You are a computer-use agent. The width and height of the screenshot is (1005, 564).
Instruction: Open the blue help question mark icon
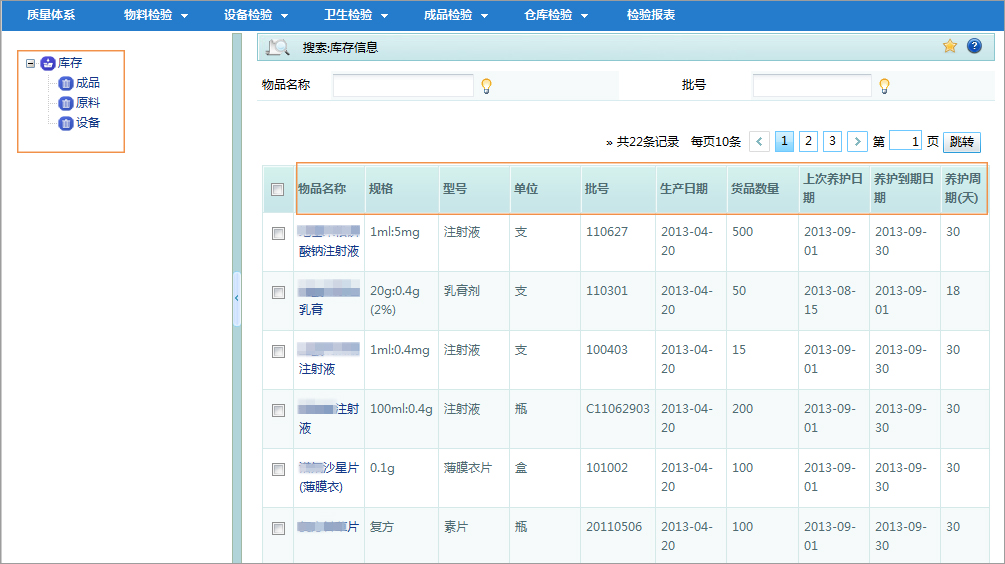(974, 46)
